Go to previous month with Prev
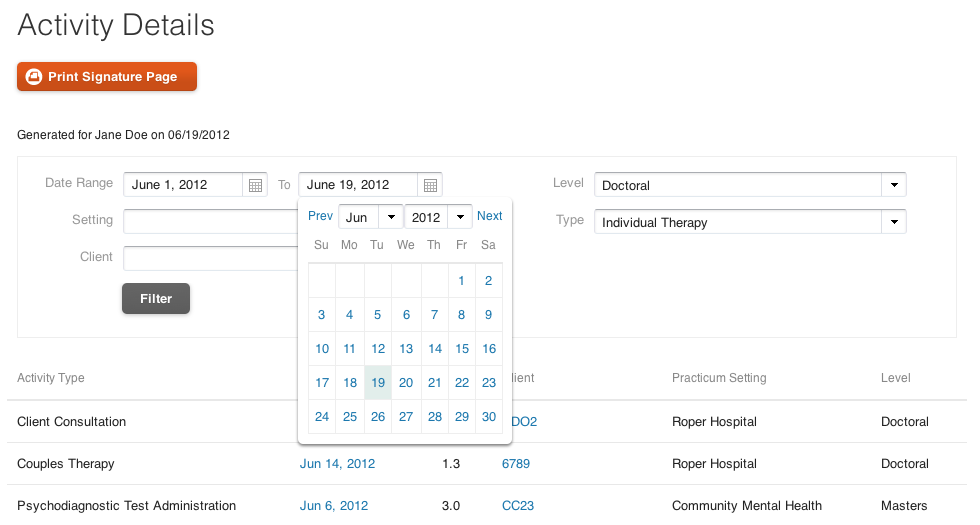This screenshot has height=525, width=980. point(320,216)
